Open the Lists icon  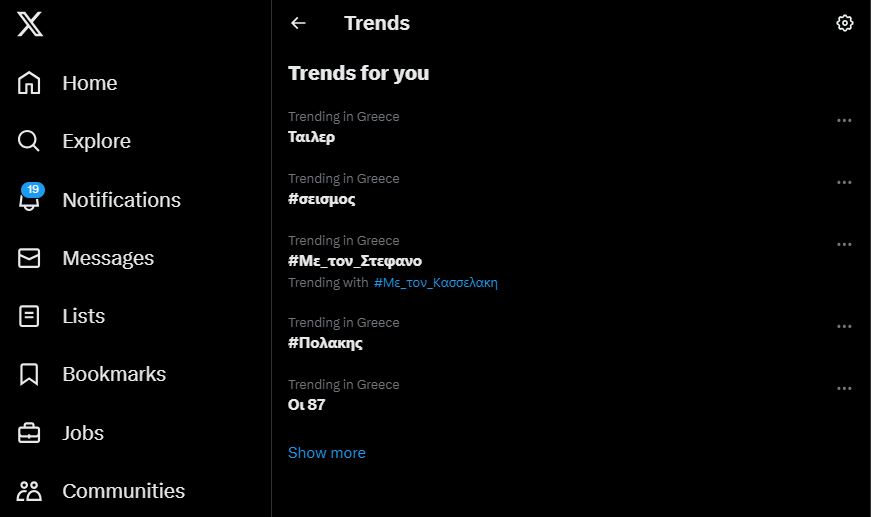click(30, 316)
